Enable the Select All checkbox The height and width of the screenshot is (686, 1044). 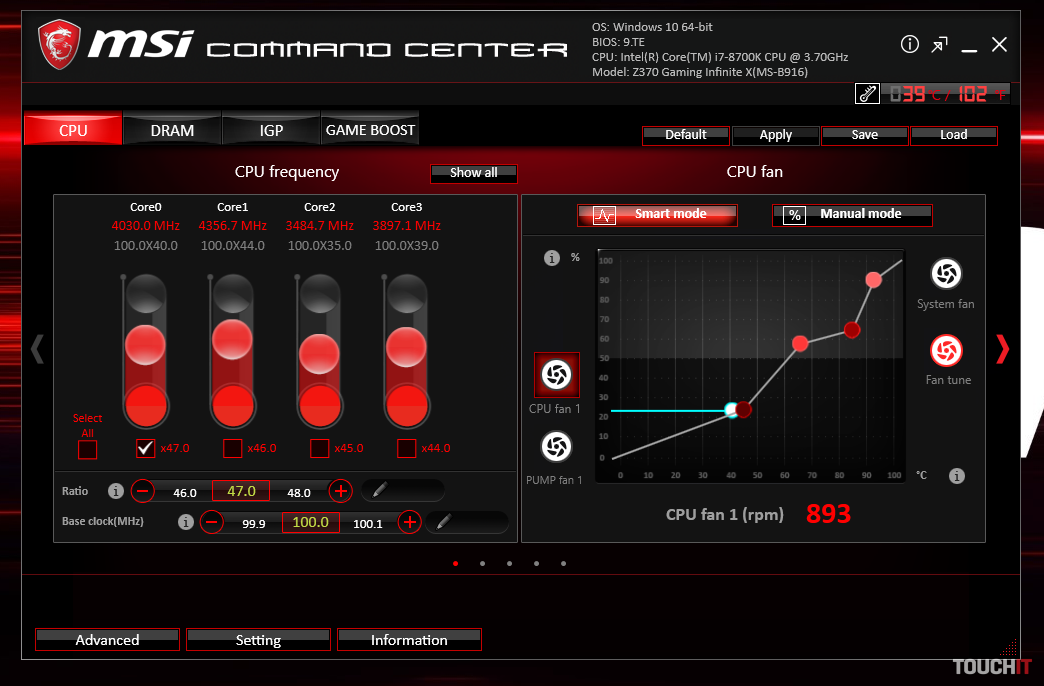tap(88, 449)
